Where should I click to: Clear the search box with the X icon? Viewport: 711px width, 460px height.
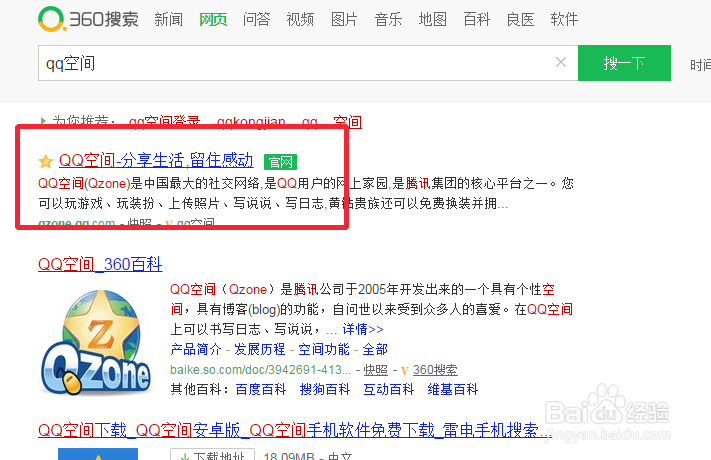click(x=561, y=62)
